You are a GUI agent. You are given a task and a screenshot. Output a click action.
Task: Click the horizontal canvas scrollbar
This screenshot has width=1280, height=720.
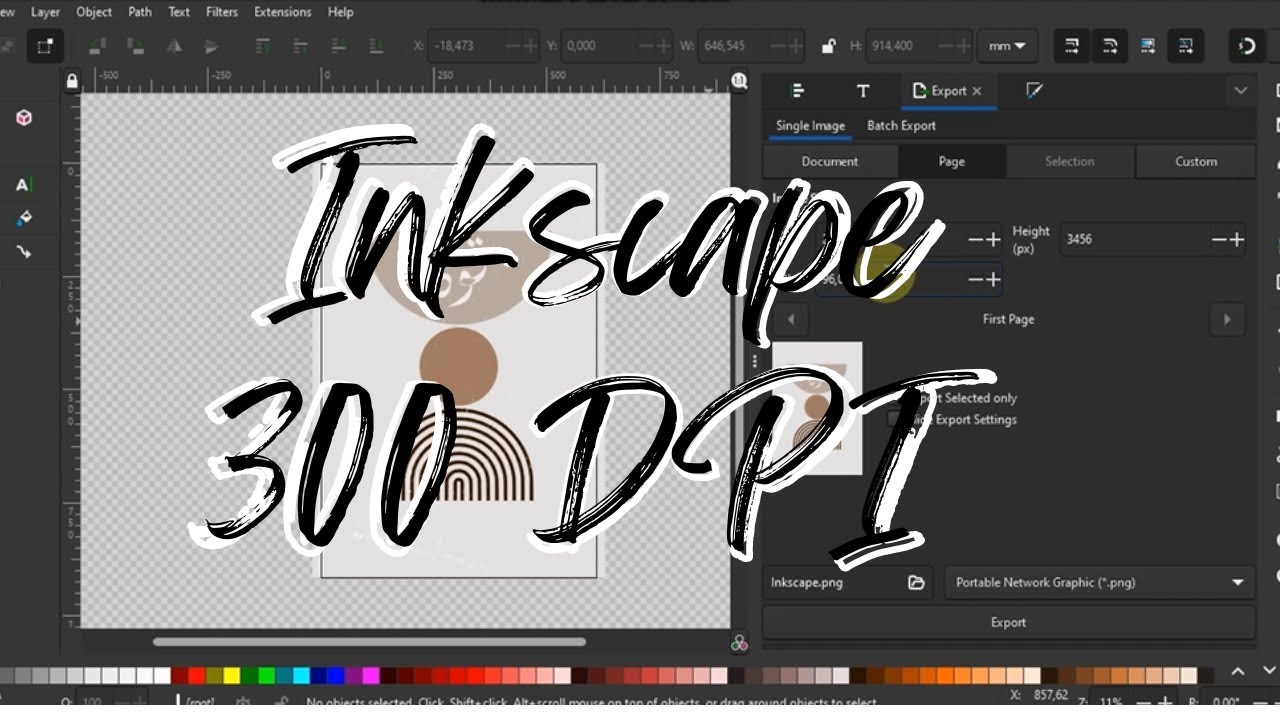[x=369, y=642]
